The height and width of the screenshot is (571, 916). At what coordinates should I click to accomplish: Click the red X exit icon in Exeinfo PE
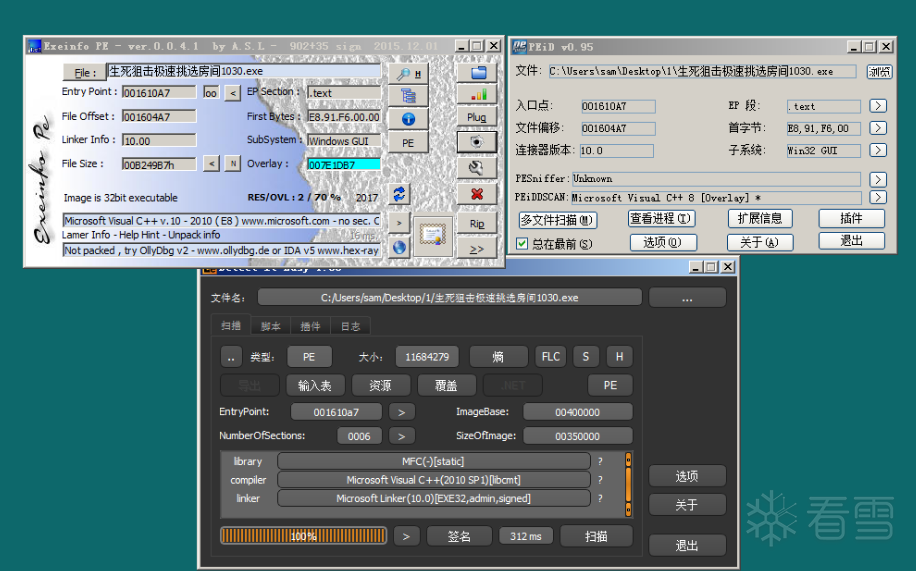tap(477, 194)
